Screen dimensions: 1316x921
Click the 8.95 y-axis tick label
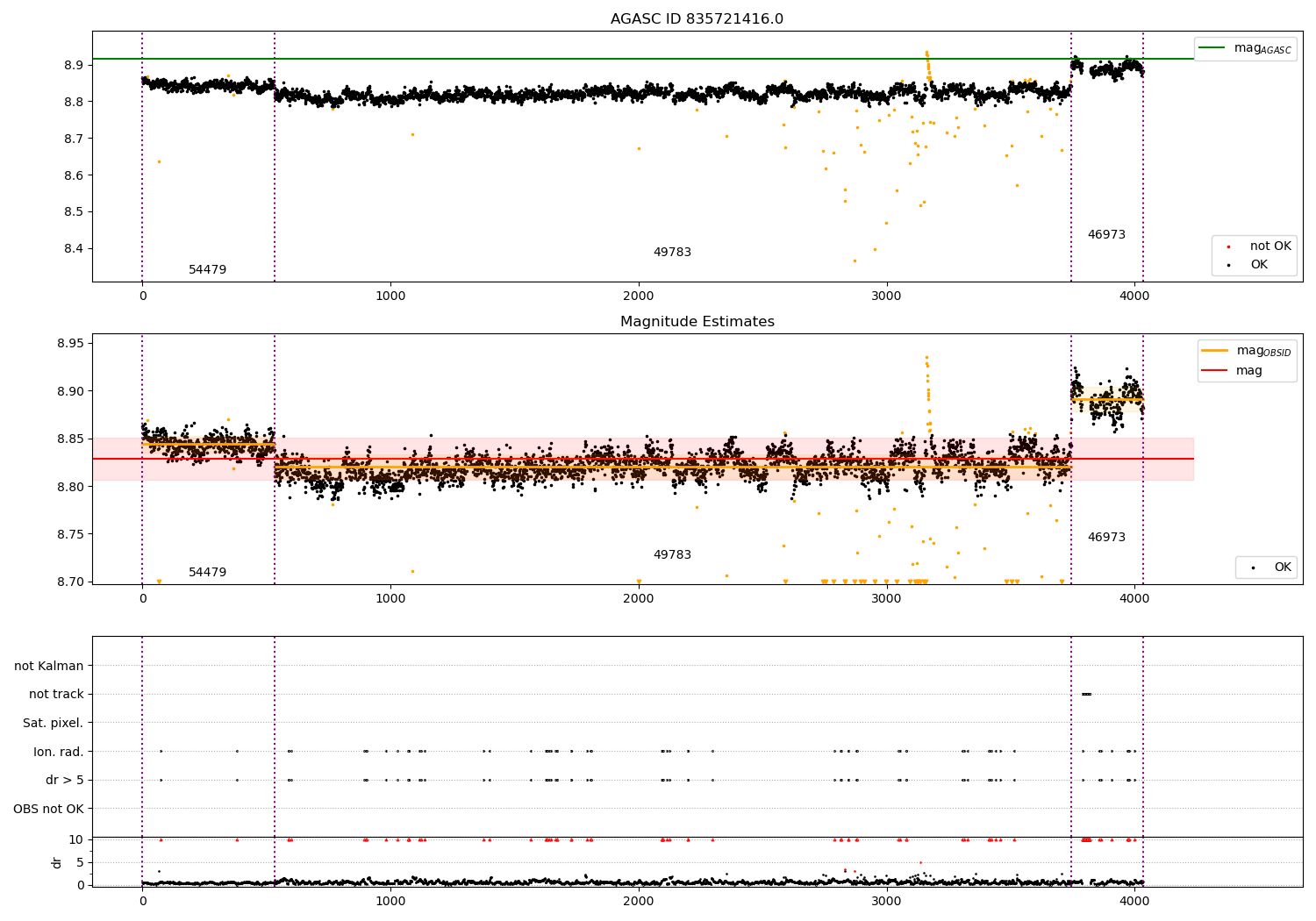(68, 343)
